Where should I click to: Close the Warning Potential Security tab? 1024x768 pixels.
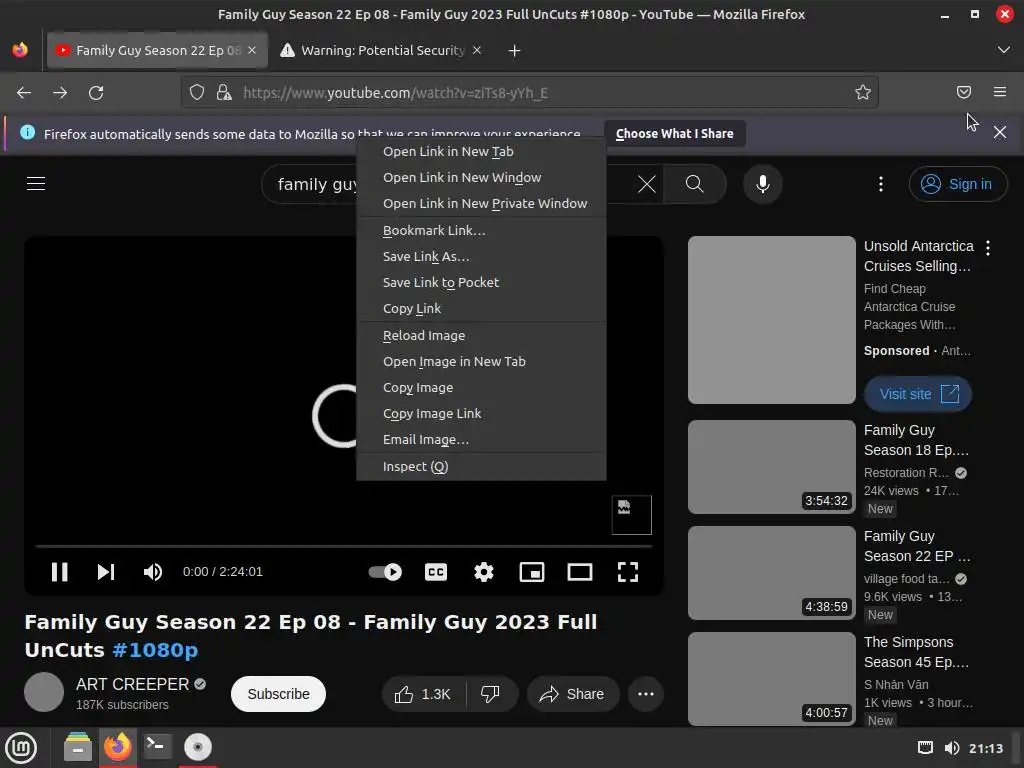[477, 50]
